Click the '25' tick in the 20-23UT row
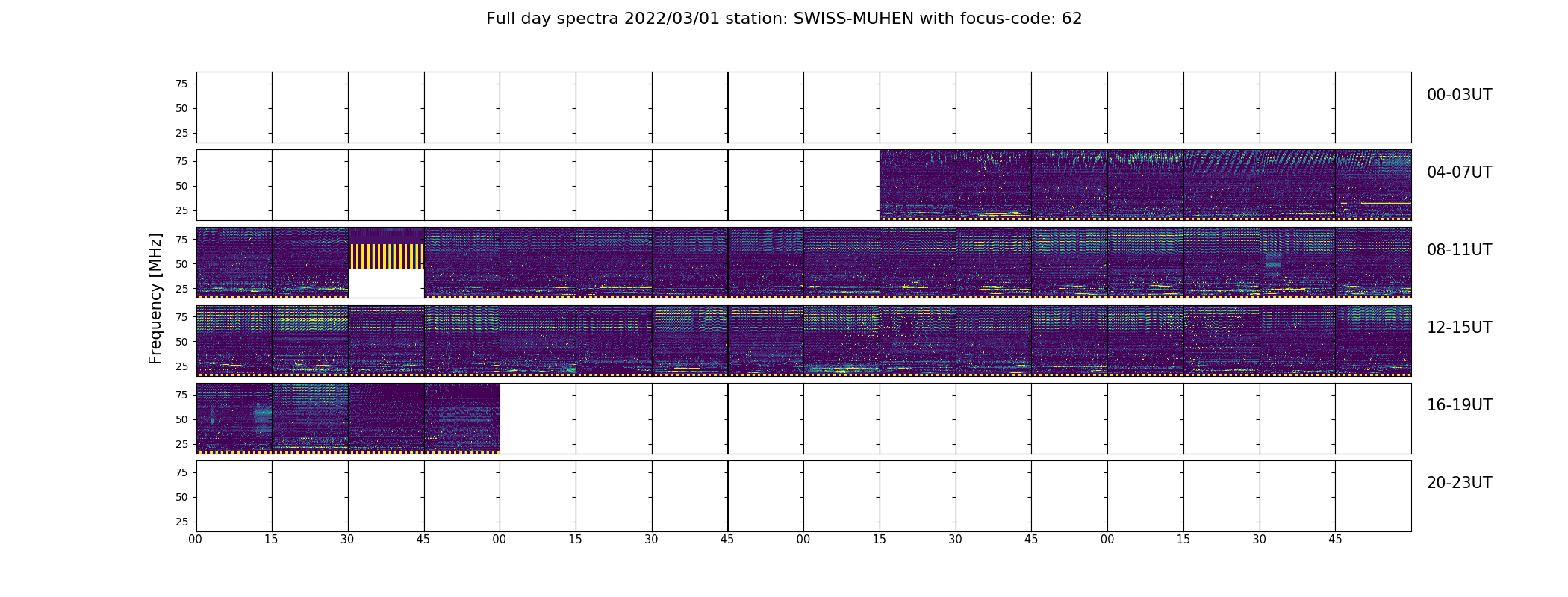Screen dimensions: 1568x597 point(181,522)
